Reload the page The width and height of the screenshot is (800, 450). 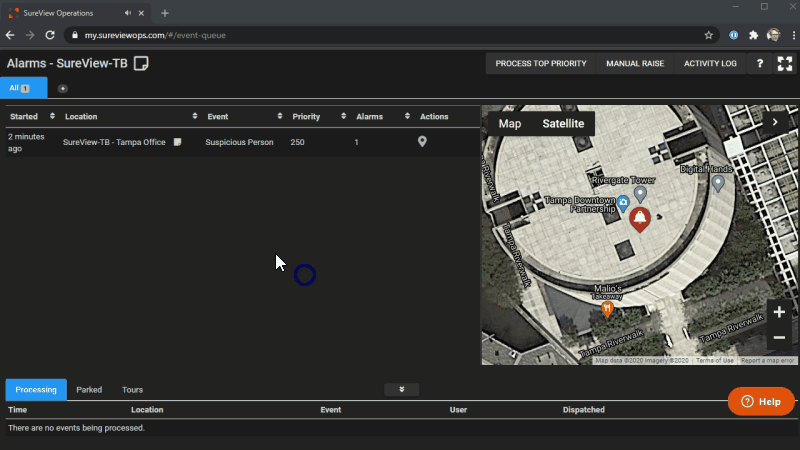click(50, 35)
